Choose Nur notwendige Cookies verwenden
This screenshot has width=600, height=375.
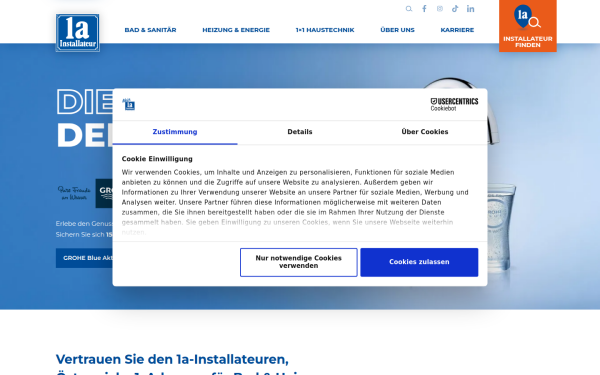pos(298,262)
